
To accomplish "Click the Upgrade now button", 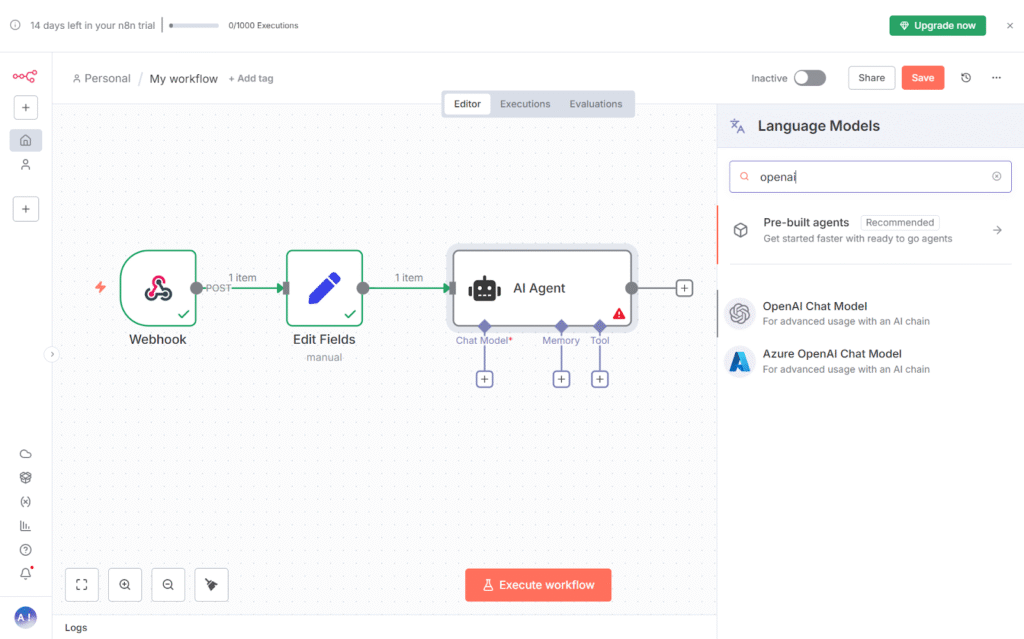I will (937, 26).
